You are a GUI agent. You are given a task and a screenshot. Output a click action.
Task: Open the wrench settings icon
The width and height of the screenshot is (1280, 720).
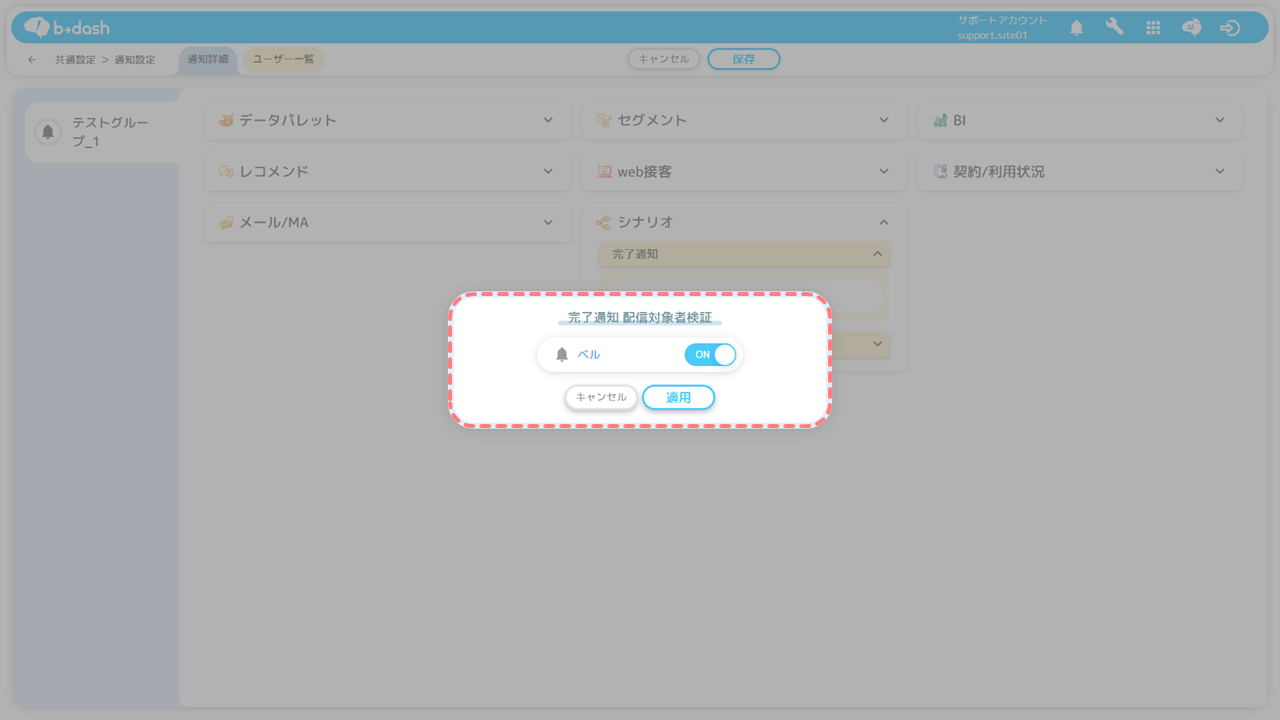pos(1114,28)
